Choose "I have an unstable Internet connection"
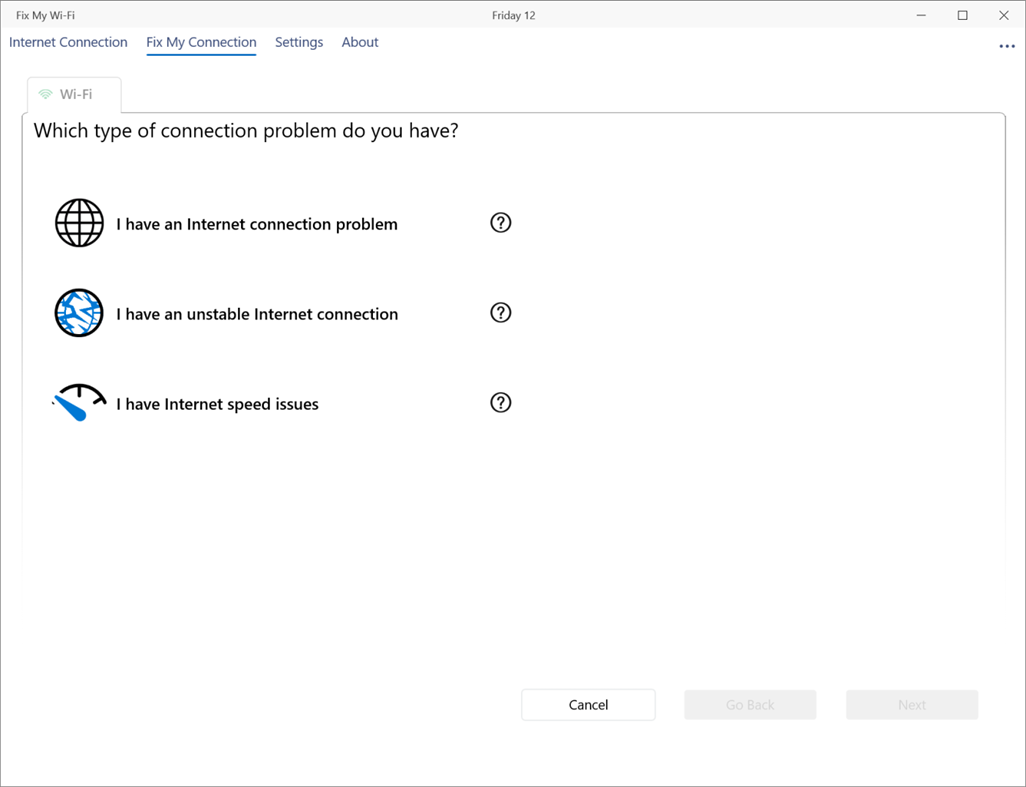 pyautogui.click(x=257, y=314)
